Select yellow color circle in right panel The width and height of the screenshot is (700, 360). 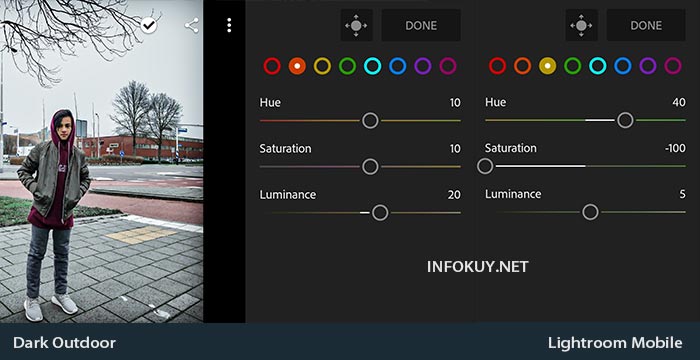pos(547,66)
